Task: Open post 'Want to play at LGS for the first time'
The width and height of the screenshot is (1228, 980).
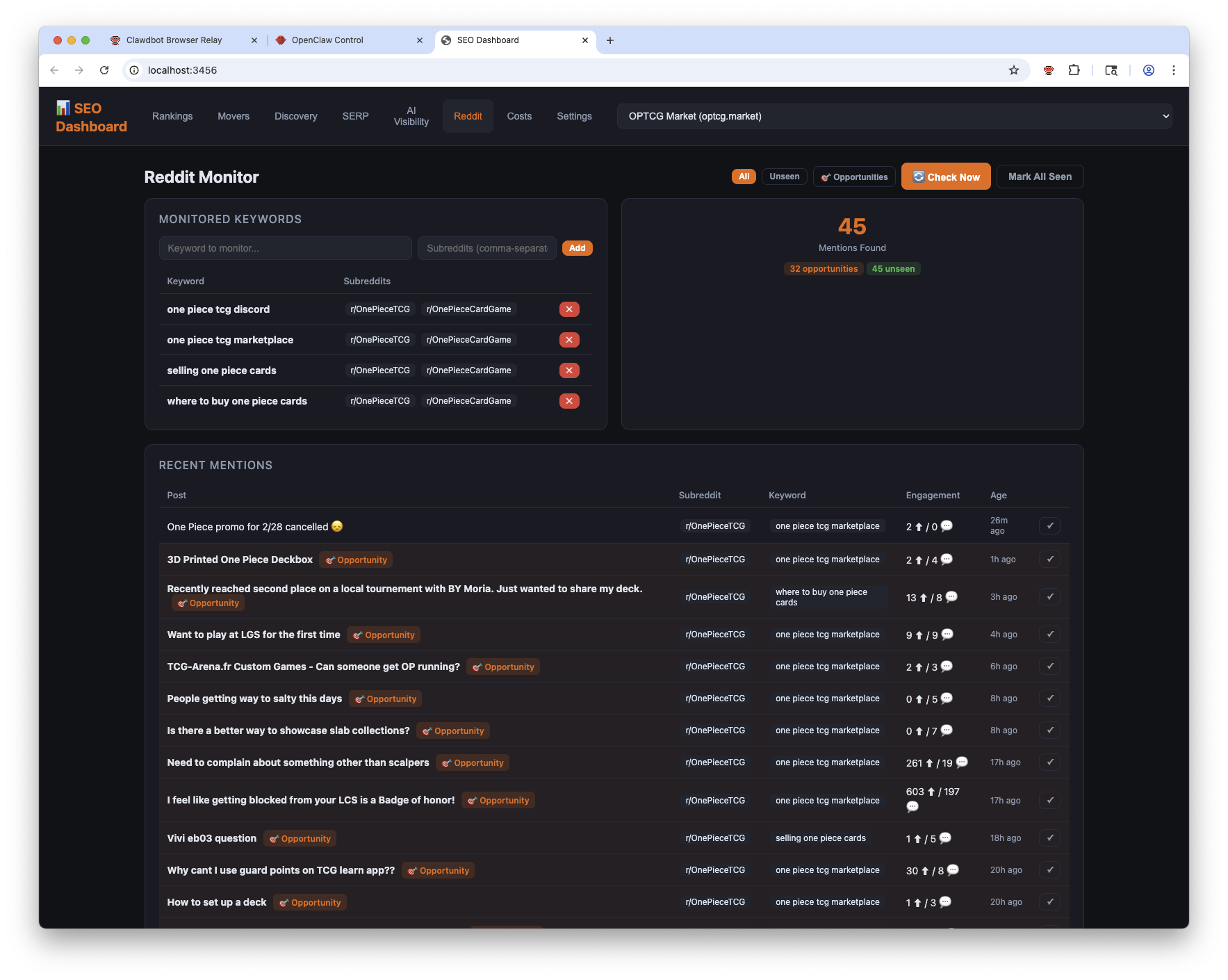Action: 254,635
